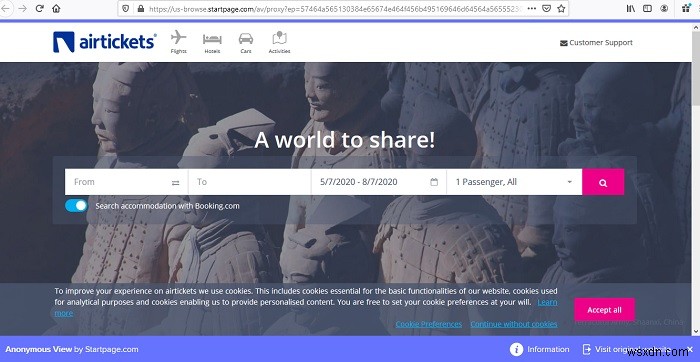This screenshot has width=700, height=362.
Task: Go to browser home page icon
Action: (56, 8)
